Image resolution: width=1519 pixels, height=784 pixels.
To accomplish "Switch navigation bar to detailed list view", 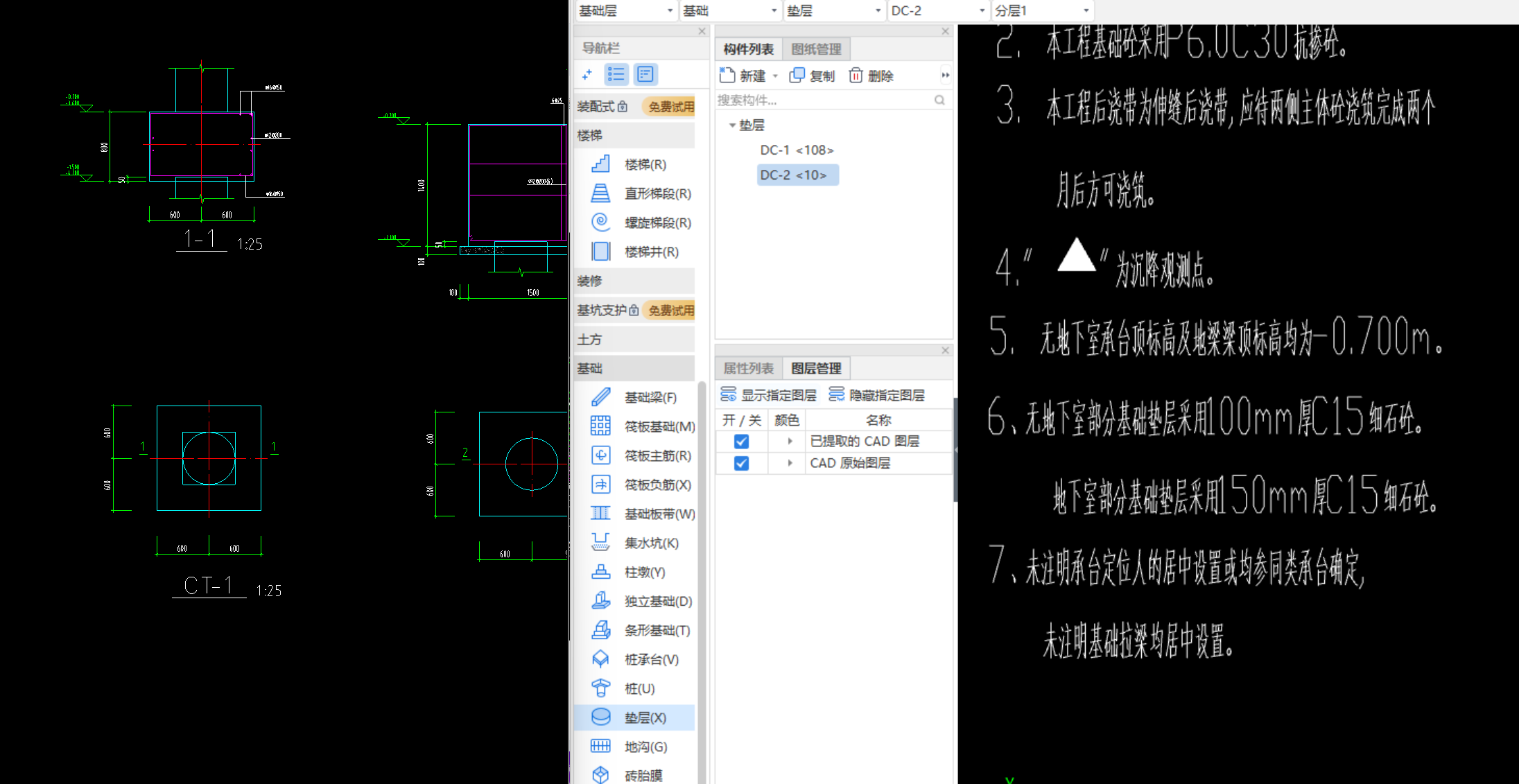I will pos(645,74).
